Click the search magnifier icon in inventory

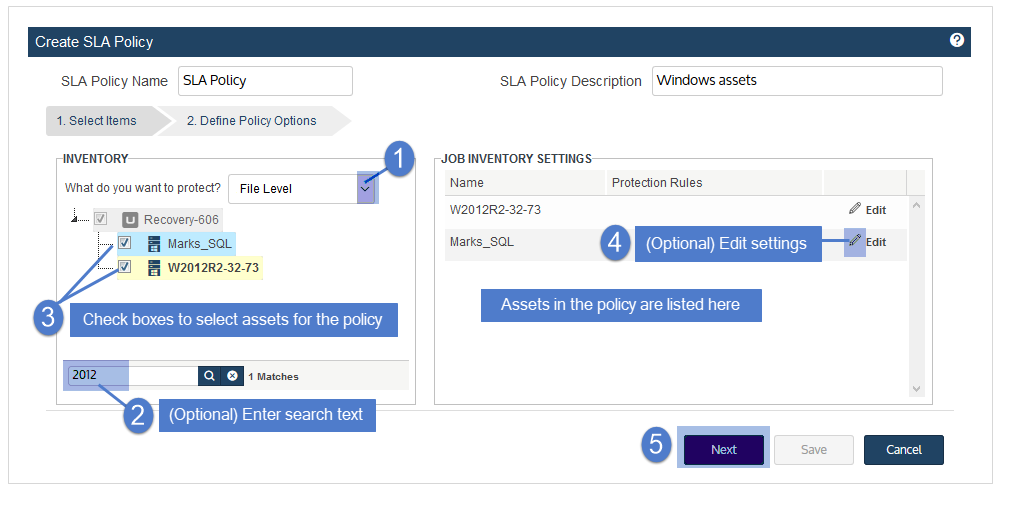(x=209, y=376)
